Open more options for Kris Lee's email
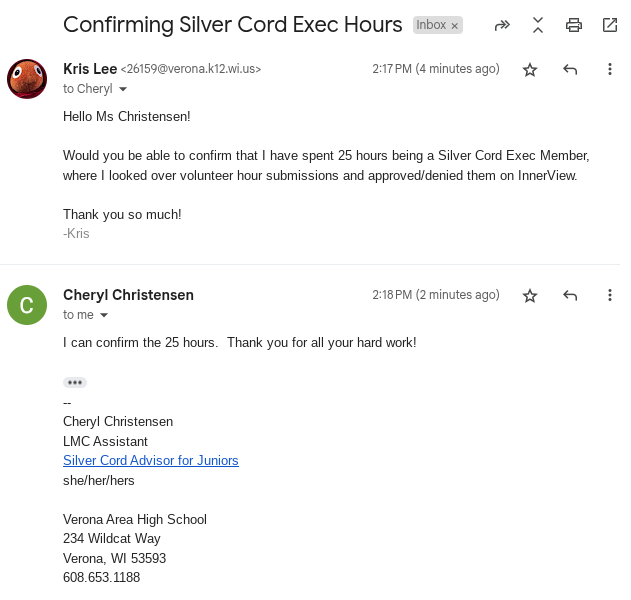The height and width of the screenshot is (600, 631). point(610,69)
